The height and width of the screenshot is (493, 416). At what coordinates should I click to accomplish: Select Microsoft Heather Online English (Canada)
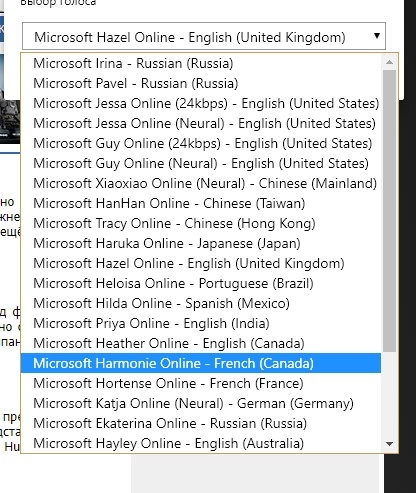coord(201,343)
